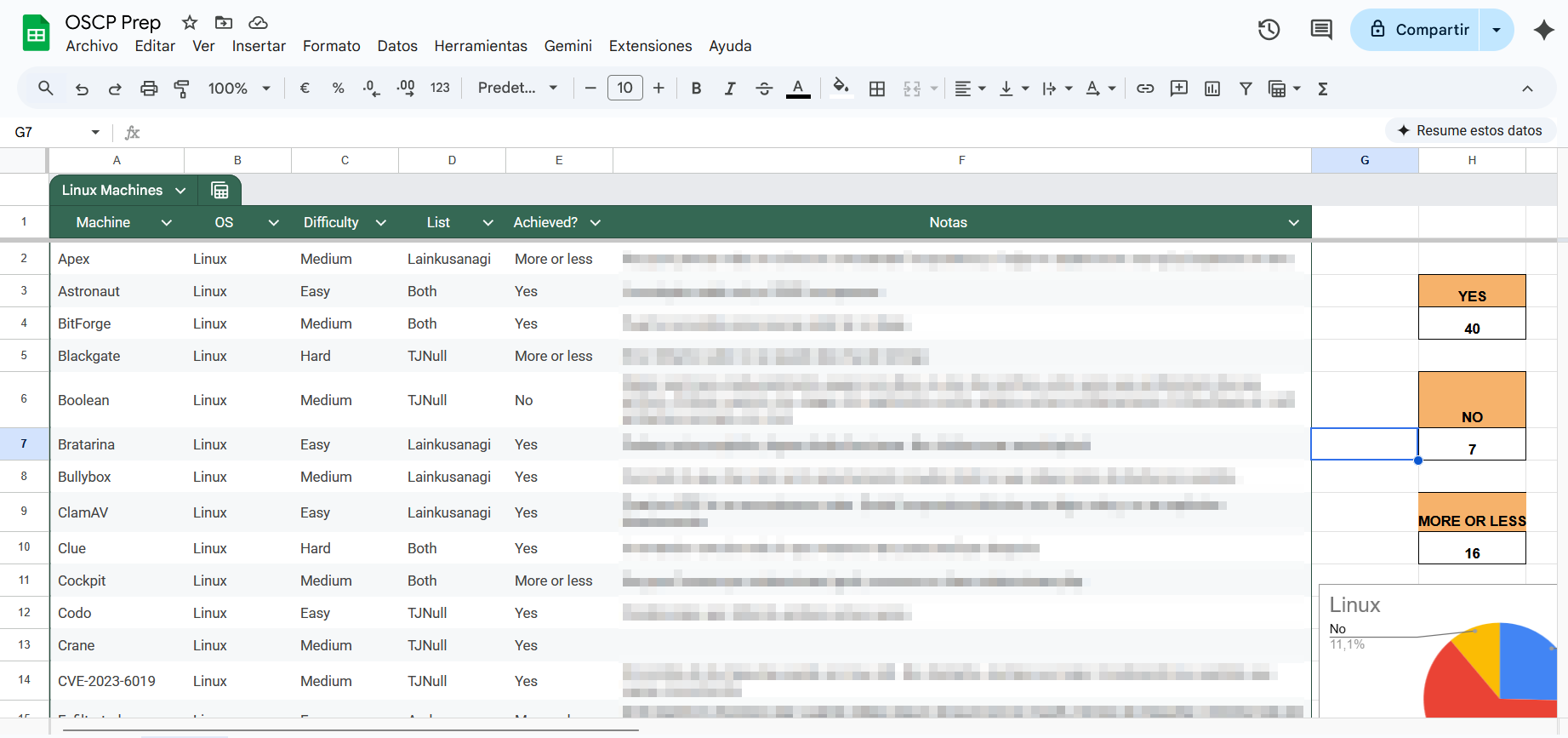1568x738 pixels.
Task: Open the Extensiones menu
Action: point(650,46)
